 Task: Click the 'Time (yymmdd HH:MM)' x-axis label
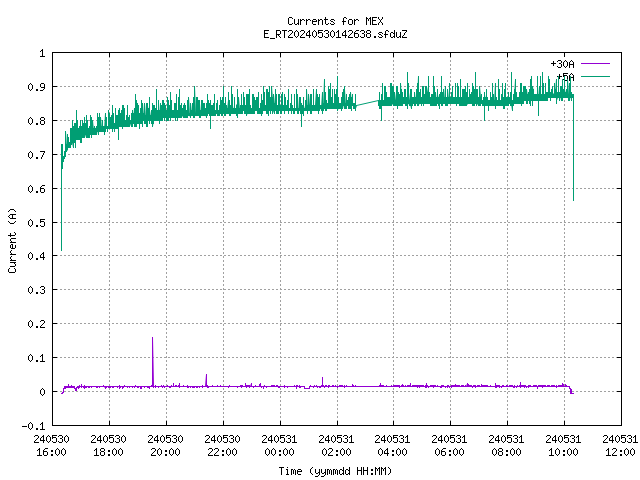[x=335, y=471]
